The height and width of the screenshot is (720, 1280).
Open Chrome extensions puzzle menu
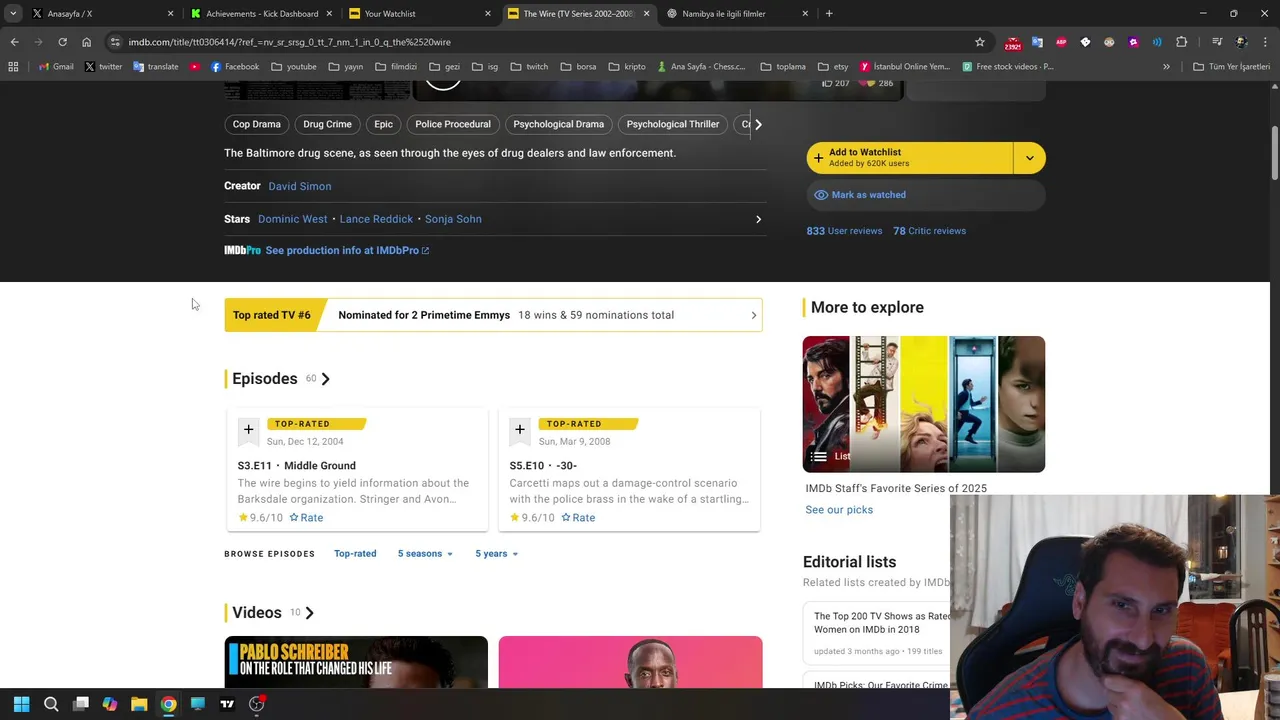tap(1182, 42)
